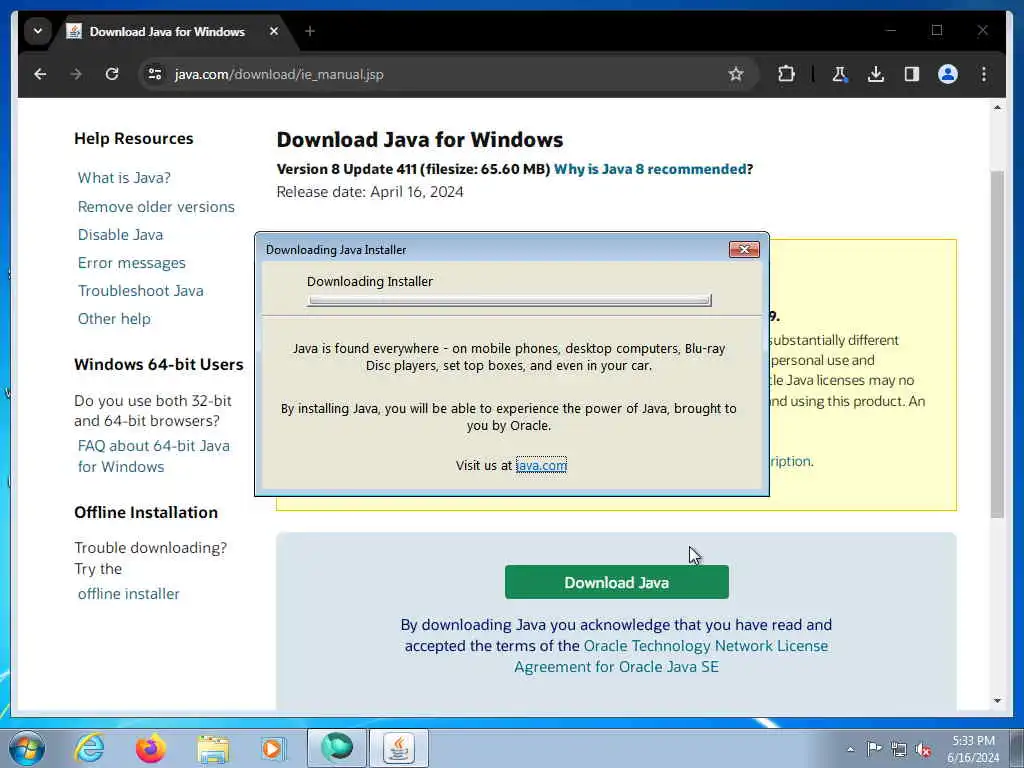Open Chrome three-dot menu

click(x=984, y=74)
